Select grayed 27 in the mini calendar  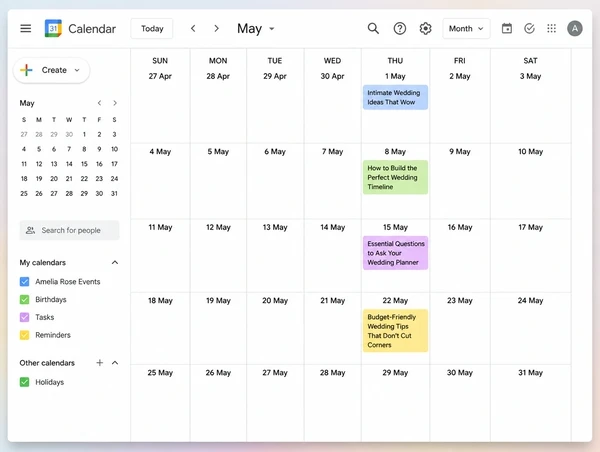click(x=24, y=134)
